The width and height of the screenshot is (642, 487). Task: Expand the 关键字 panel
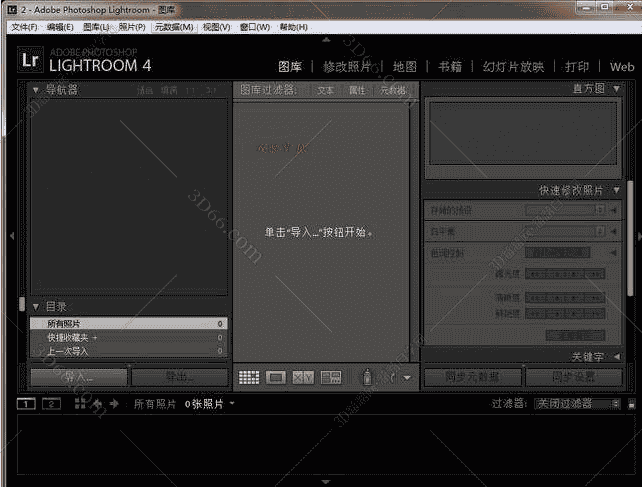[617, 357]
